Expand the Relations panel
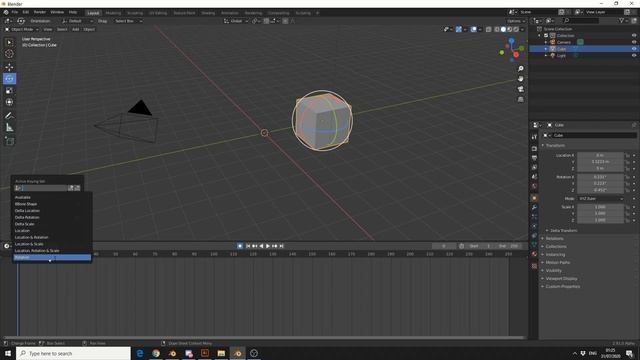Image resolution: width=640 pixels, height=360 pixels. 554,238
